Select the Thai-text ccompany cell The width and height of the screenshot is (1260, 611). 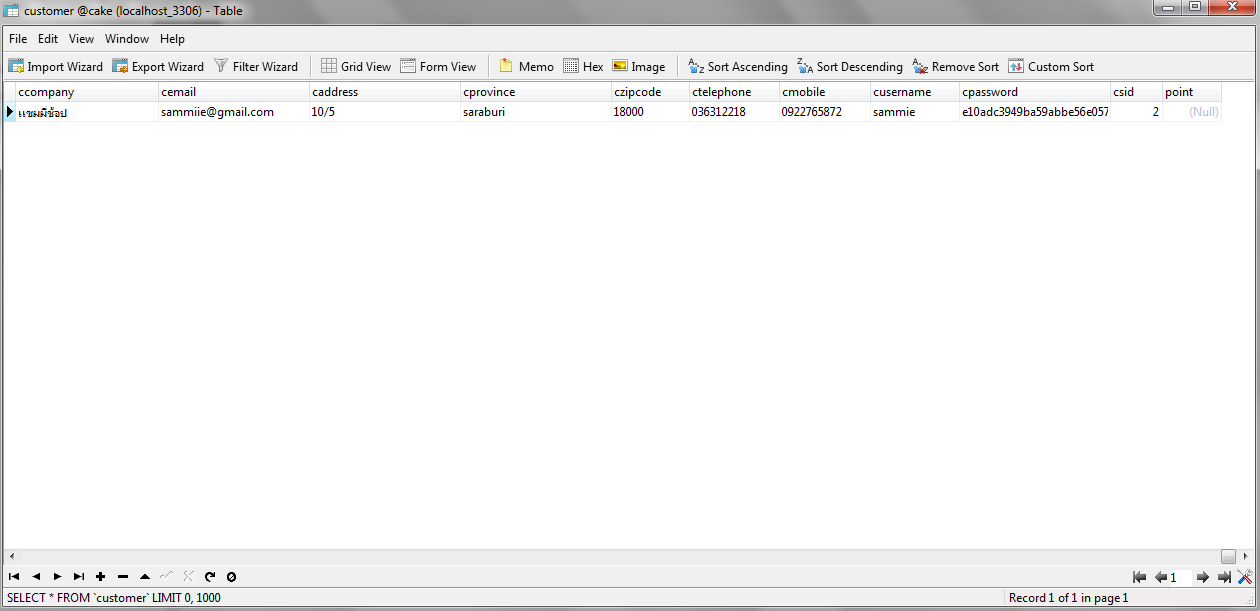(87, 112)
